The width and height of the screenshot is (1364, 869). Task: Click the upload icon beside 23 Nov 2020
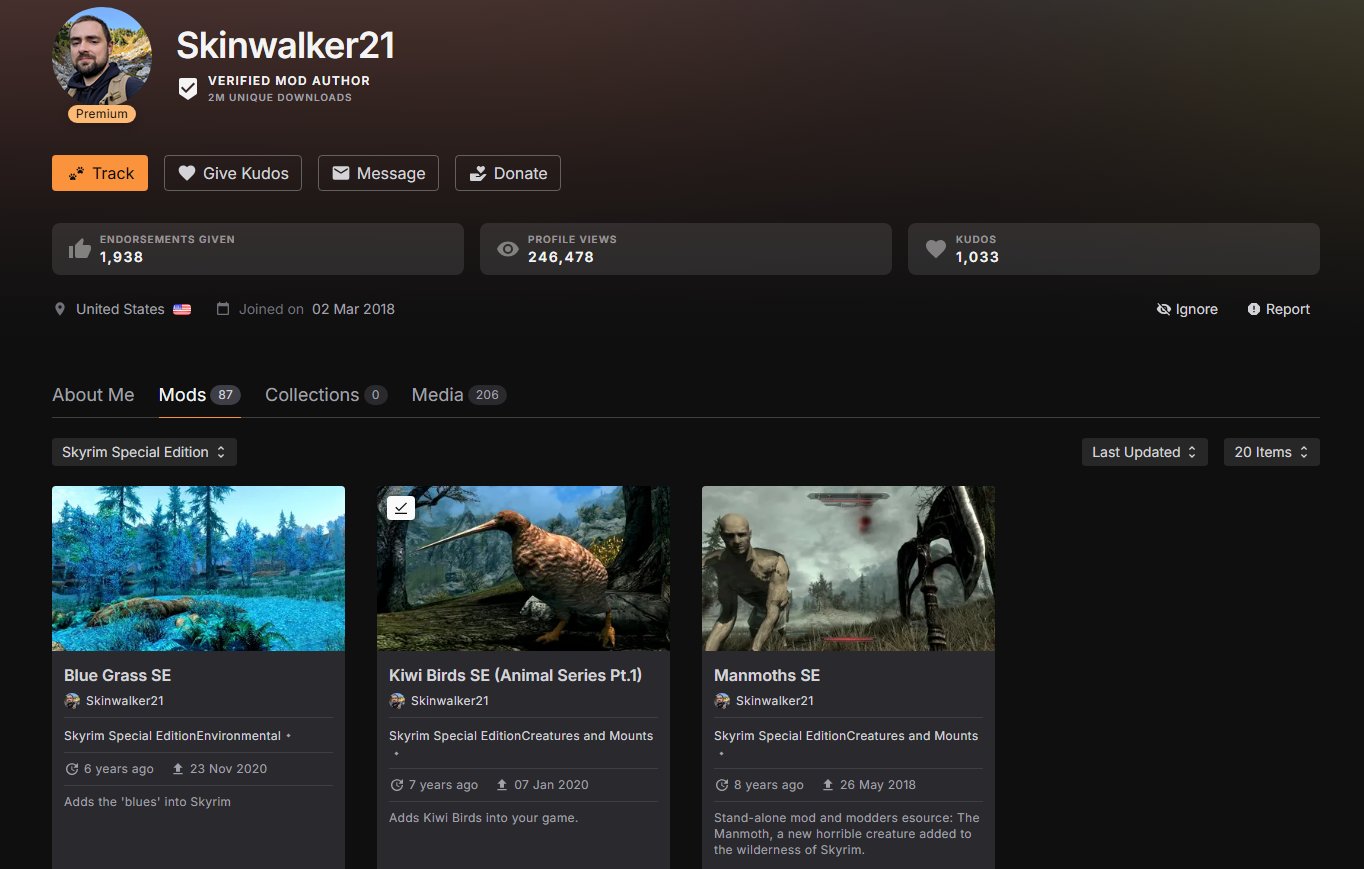click(178, 769)
